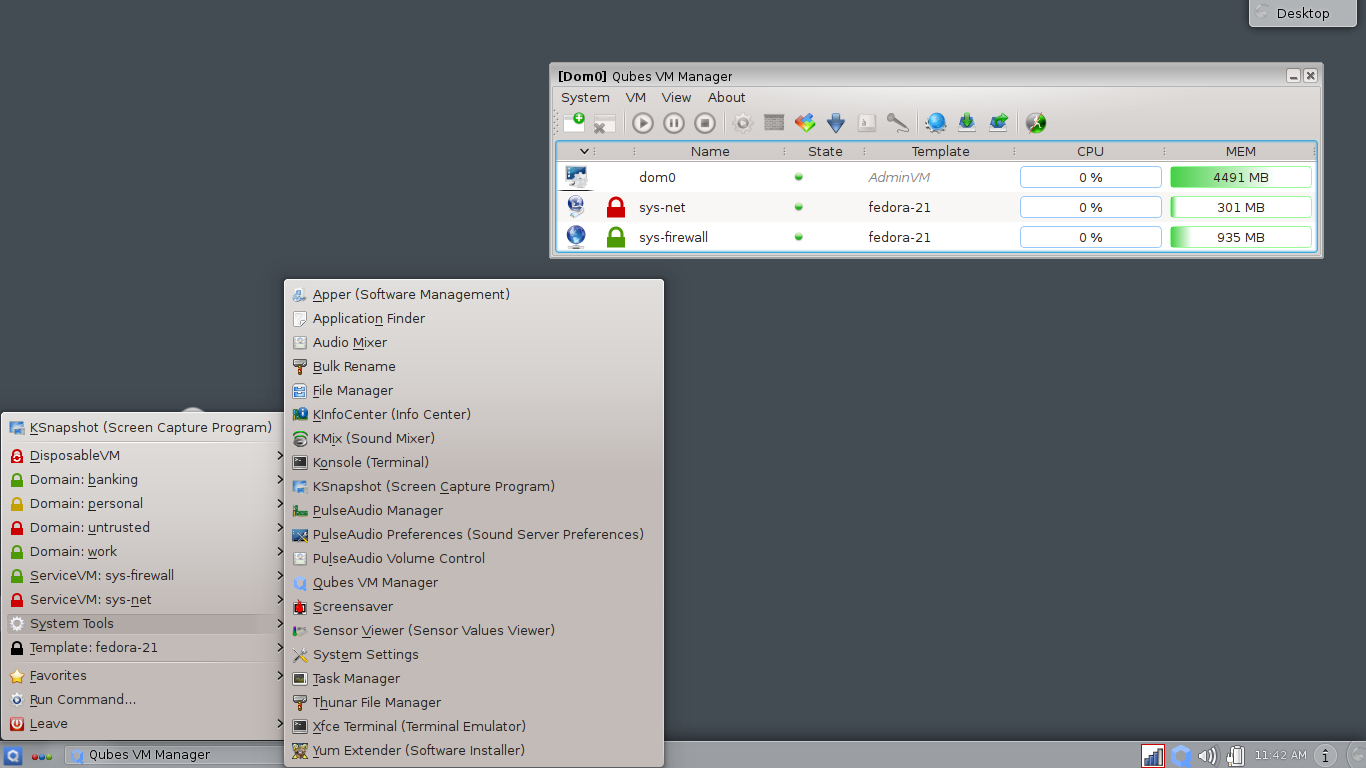This screenshot has width=1366, height=768.
Task: Click the green lock icon for sys-firewall
Action: [616, 237]
